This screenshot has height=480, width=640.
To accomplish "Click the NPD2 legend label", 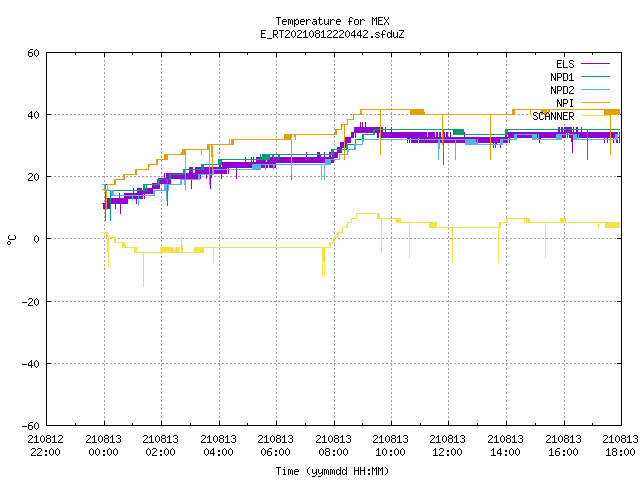I will pos(562,90).
